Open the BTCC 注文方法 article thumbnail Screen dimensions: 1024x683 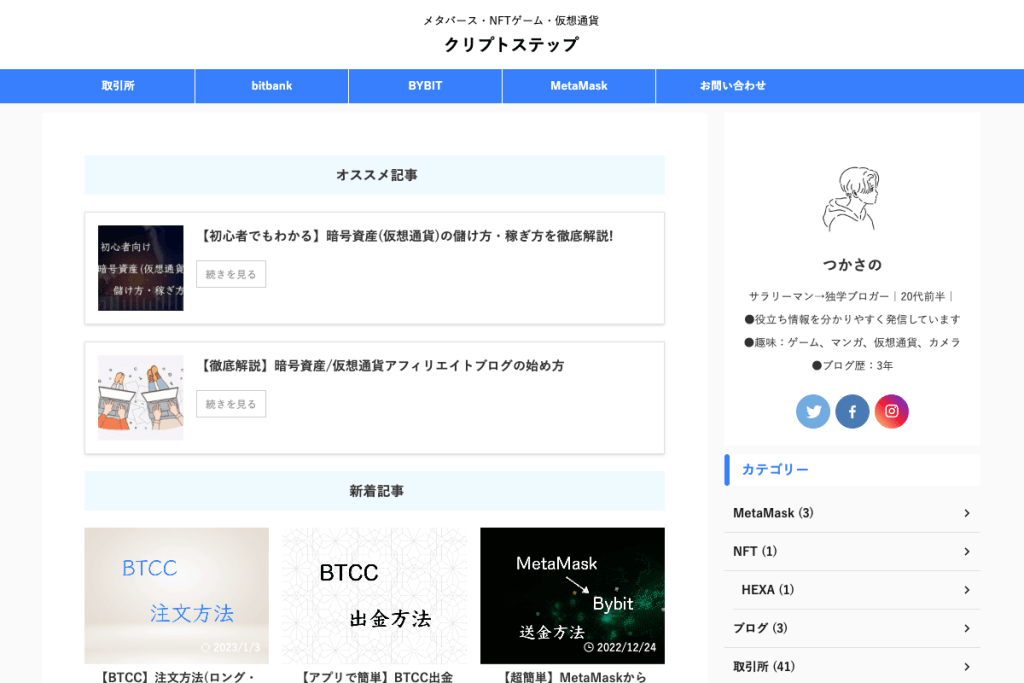click(x=176, y=596)
